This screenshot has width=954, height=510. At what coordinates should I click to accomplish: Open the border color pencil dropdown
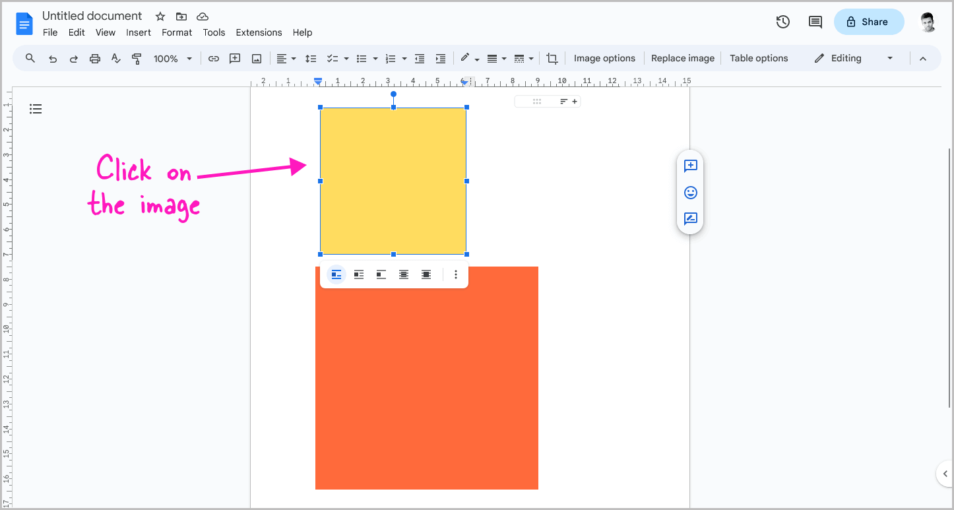point(469,59)
